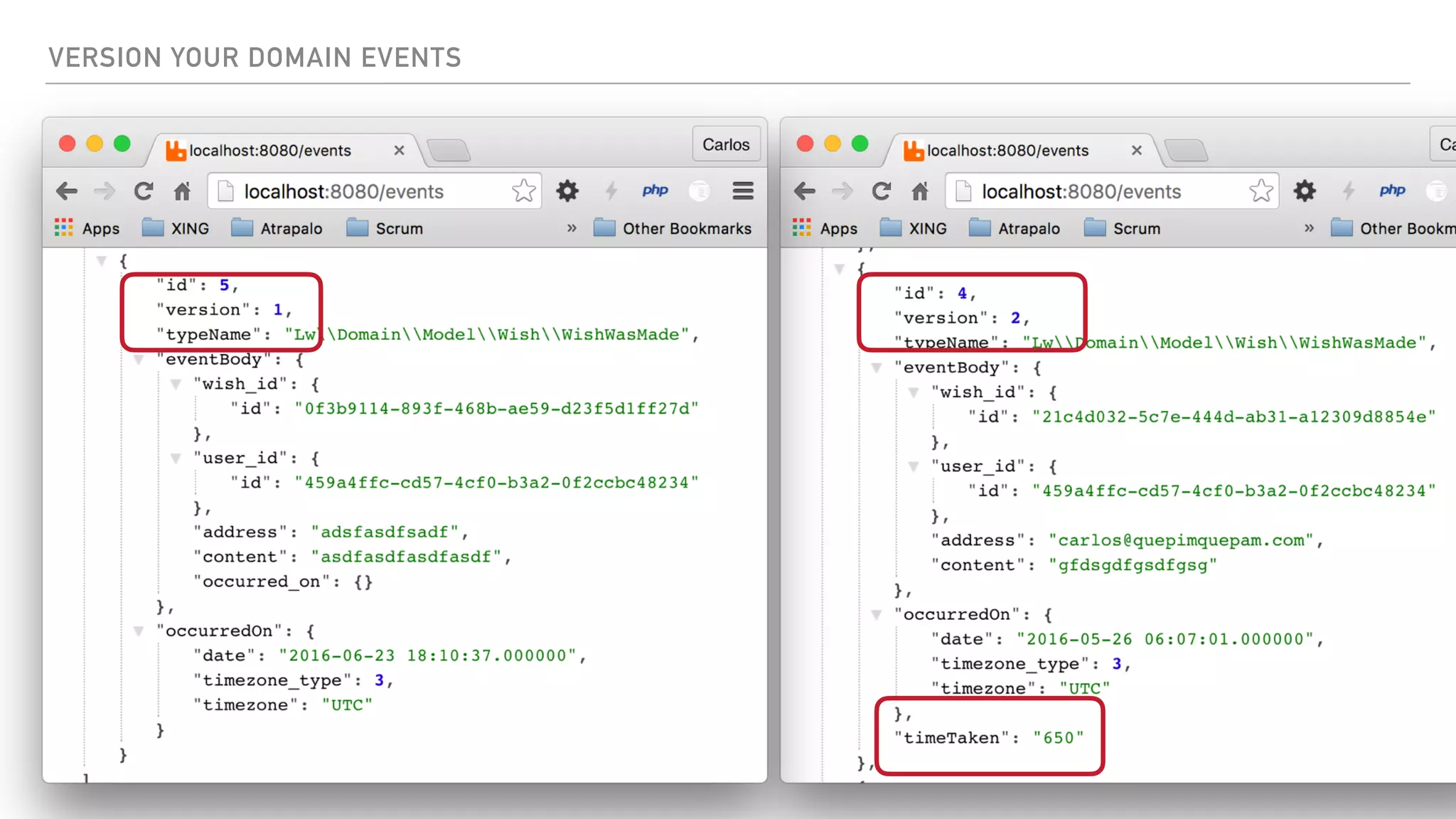Reload the page in right browser window
The width and height of the screenshot is (1456, 819).
coord(882,191)
